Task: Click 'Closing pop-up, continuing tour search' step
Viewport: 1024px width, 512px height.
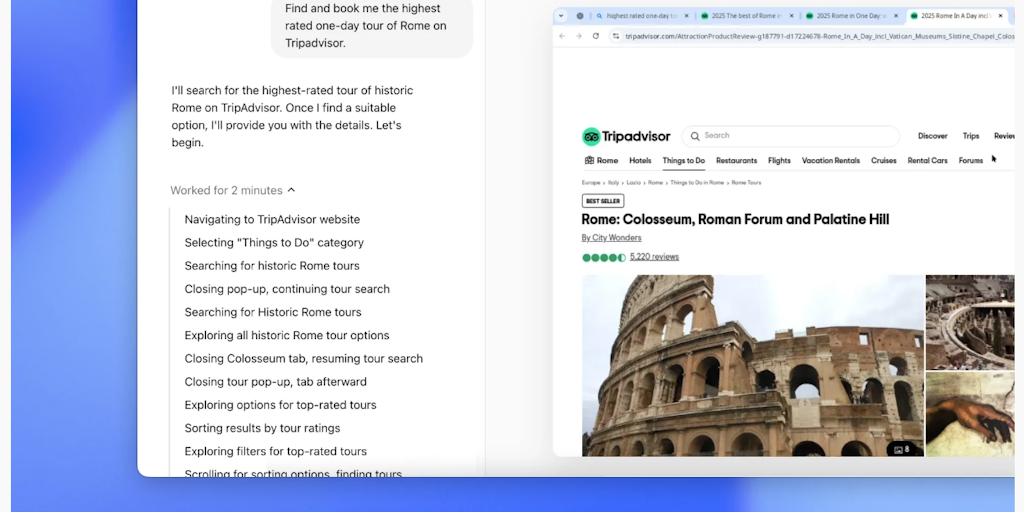Action: point(287,289)
